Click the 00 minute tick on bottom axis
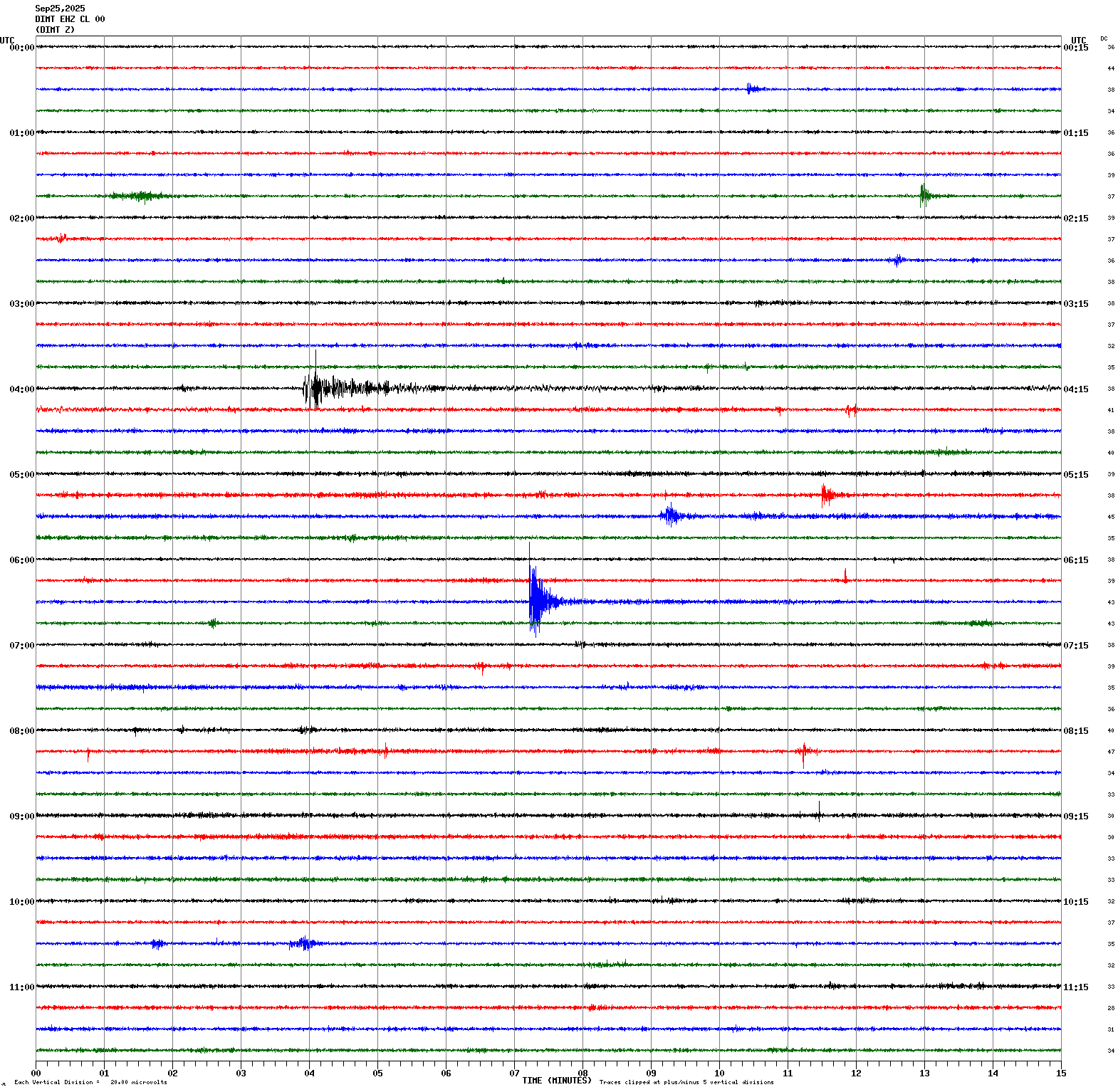The width and height of the screenshot is (1118, 1092). 36,1073
